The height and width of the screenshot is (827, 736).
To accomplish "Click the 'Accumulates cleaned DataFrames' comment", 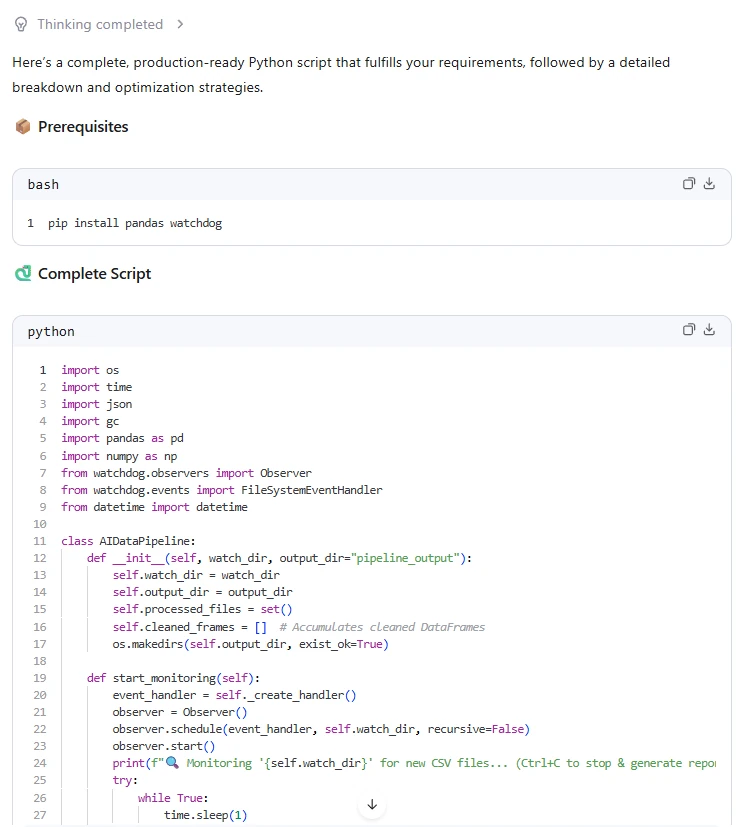I will click(x=382, y=627).
